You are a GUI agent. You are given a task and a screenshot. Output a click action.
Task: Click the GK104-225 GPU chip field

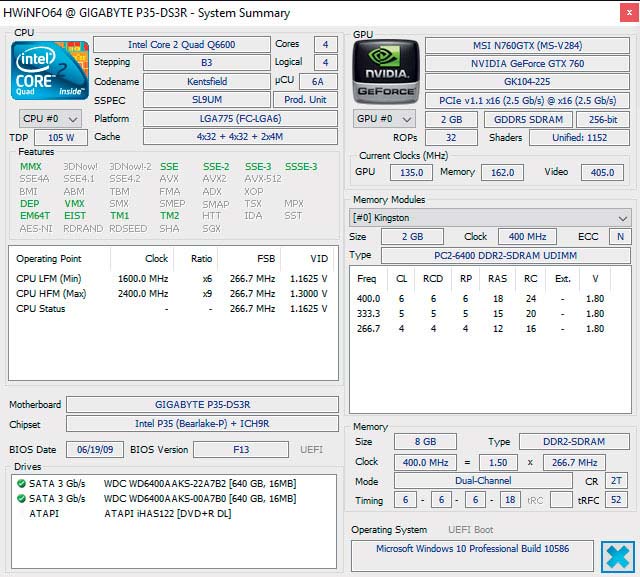click(x=527, y=82)
